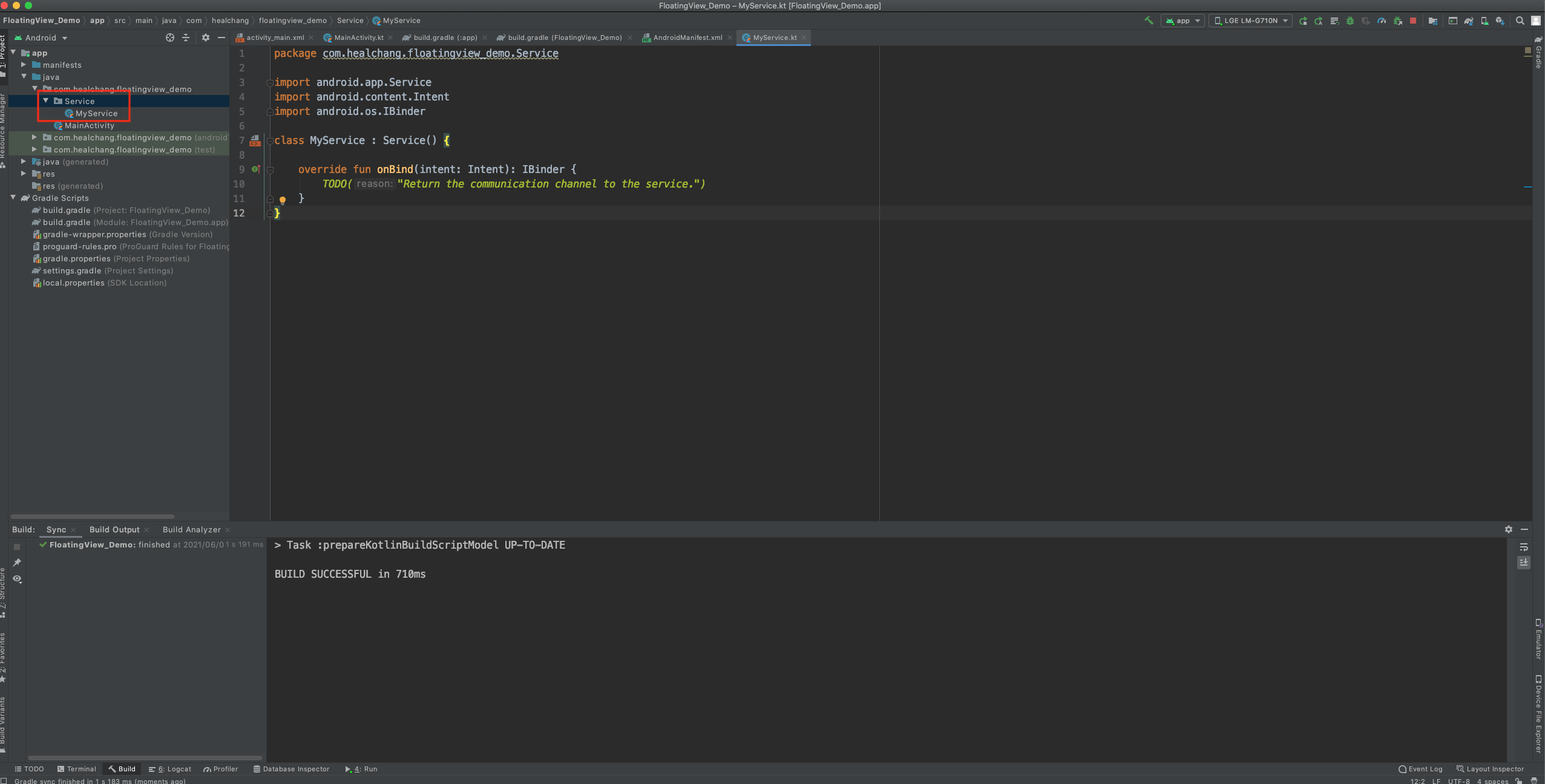Open the SDK Manager icon
This screenshot has width=1545, height=784.
click(1500, 21)
